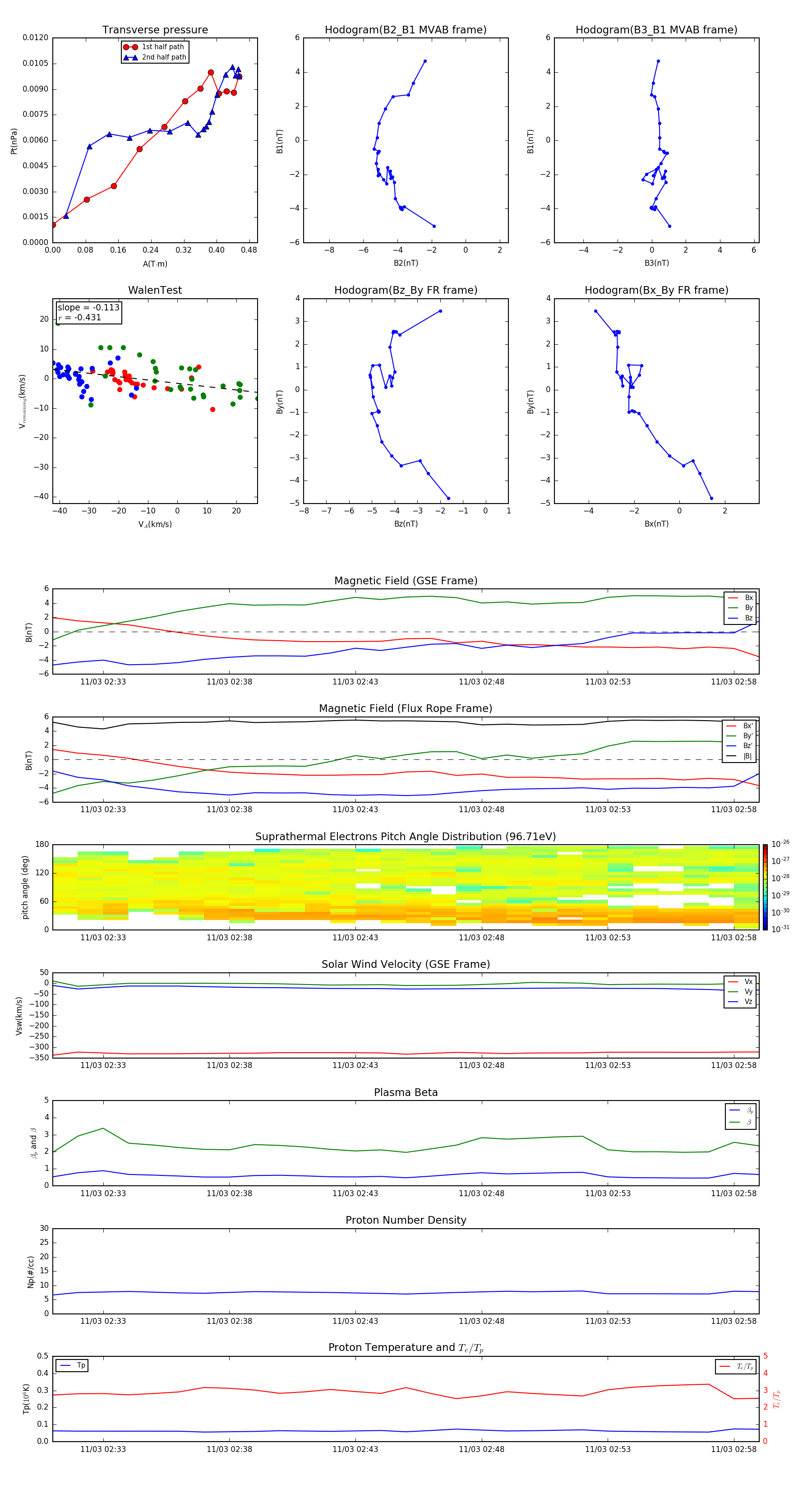This screenshot has width=812, height=1489.
Task: Click the "A(T·m)" x-axis label
Action: (155, 264)
